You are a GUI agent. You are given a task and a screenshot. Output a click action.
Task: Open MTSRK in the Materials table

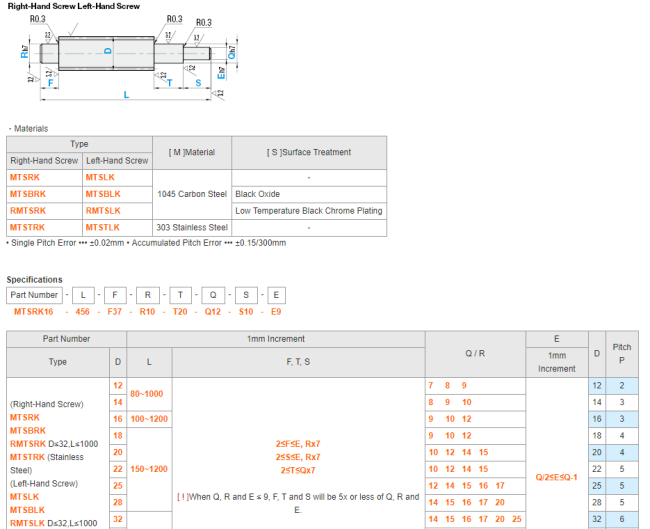tap(25, 177)
